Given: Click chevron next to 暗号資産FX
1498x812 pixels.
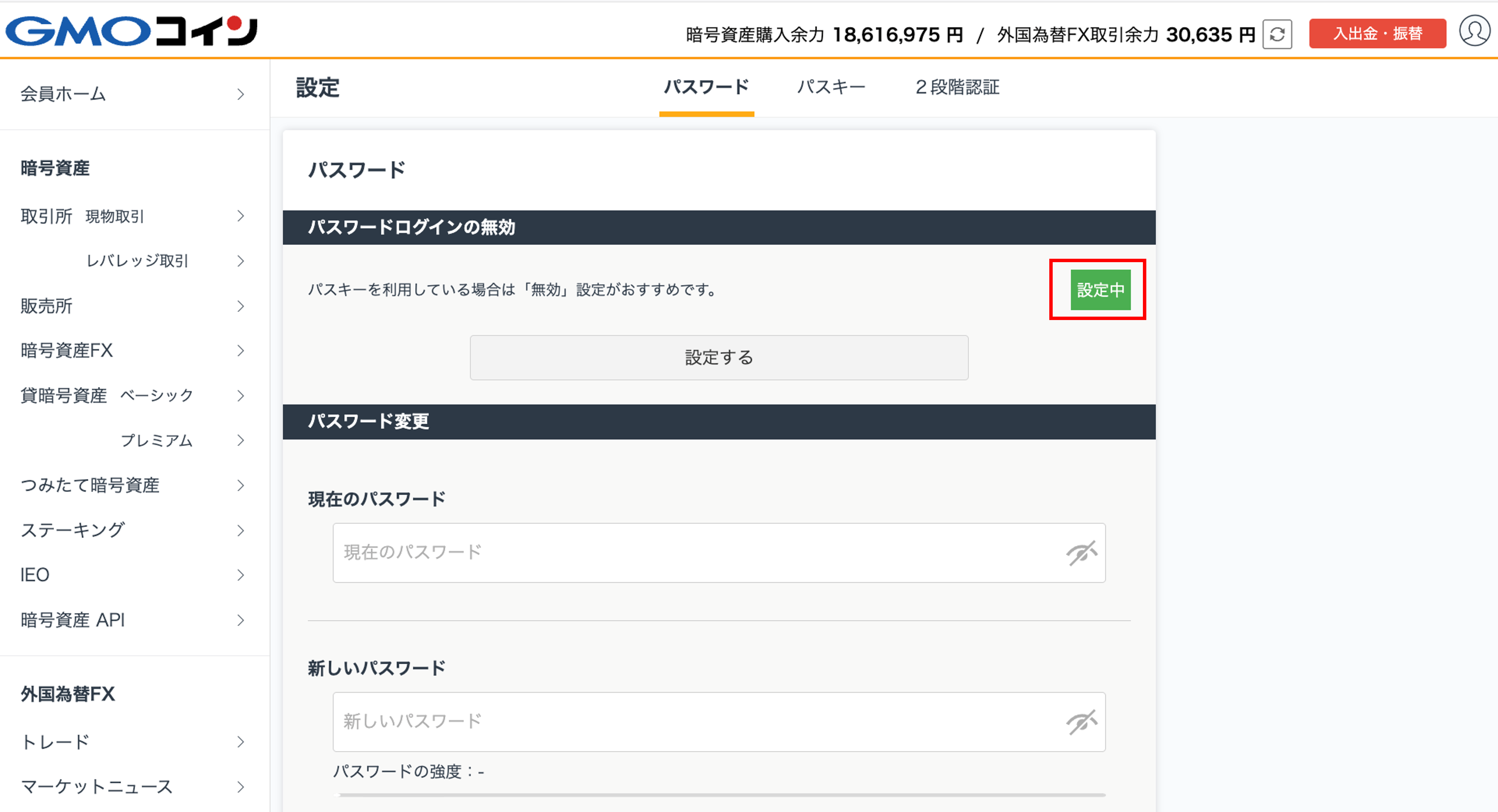Looking at the screenshot, I should [241, 351].
